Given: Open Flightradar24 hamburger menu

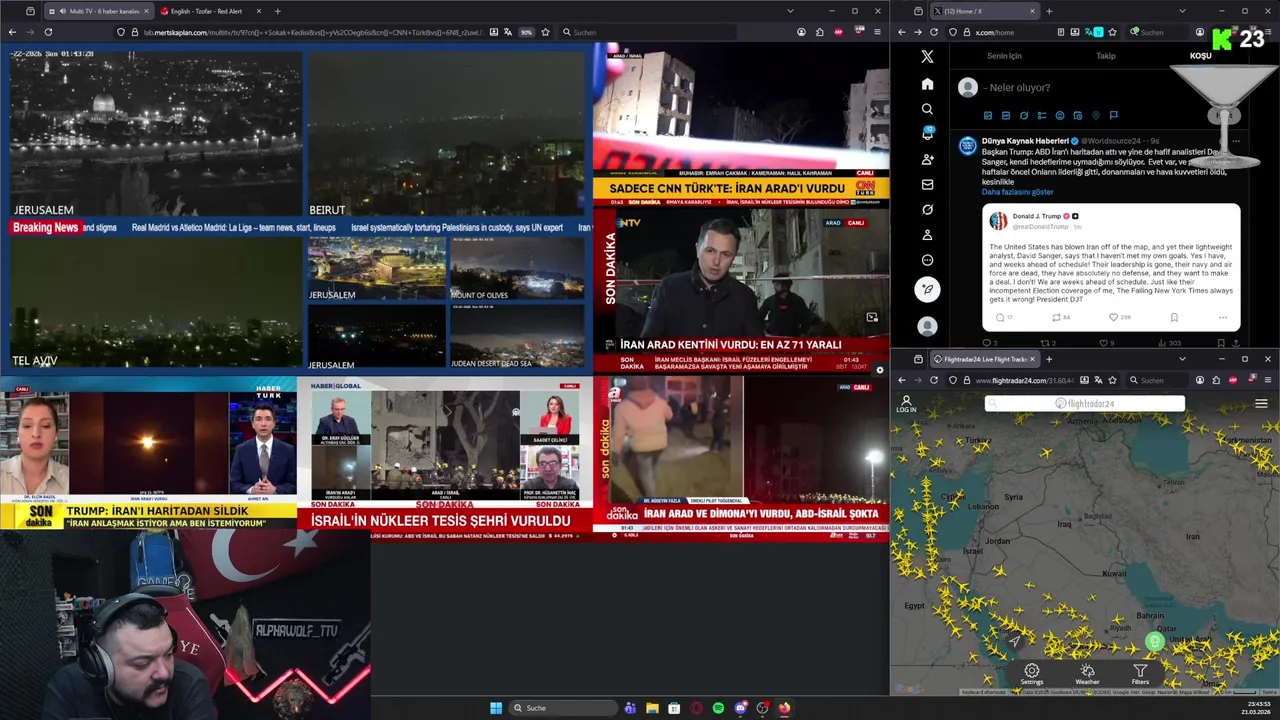Looking at the screenshot, I should click(x=1261, y=404).
